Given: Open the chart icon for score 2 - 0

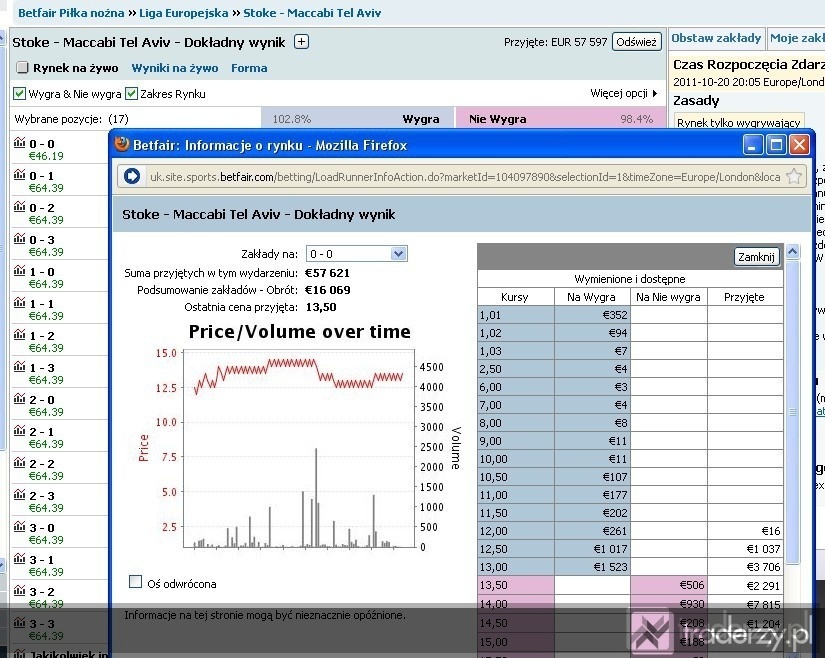Looking at the screenshot, I should 19,399.
